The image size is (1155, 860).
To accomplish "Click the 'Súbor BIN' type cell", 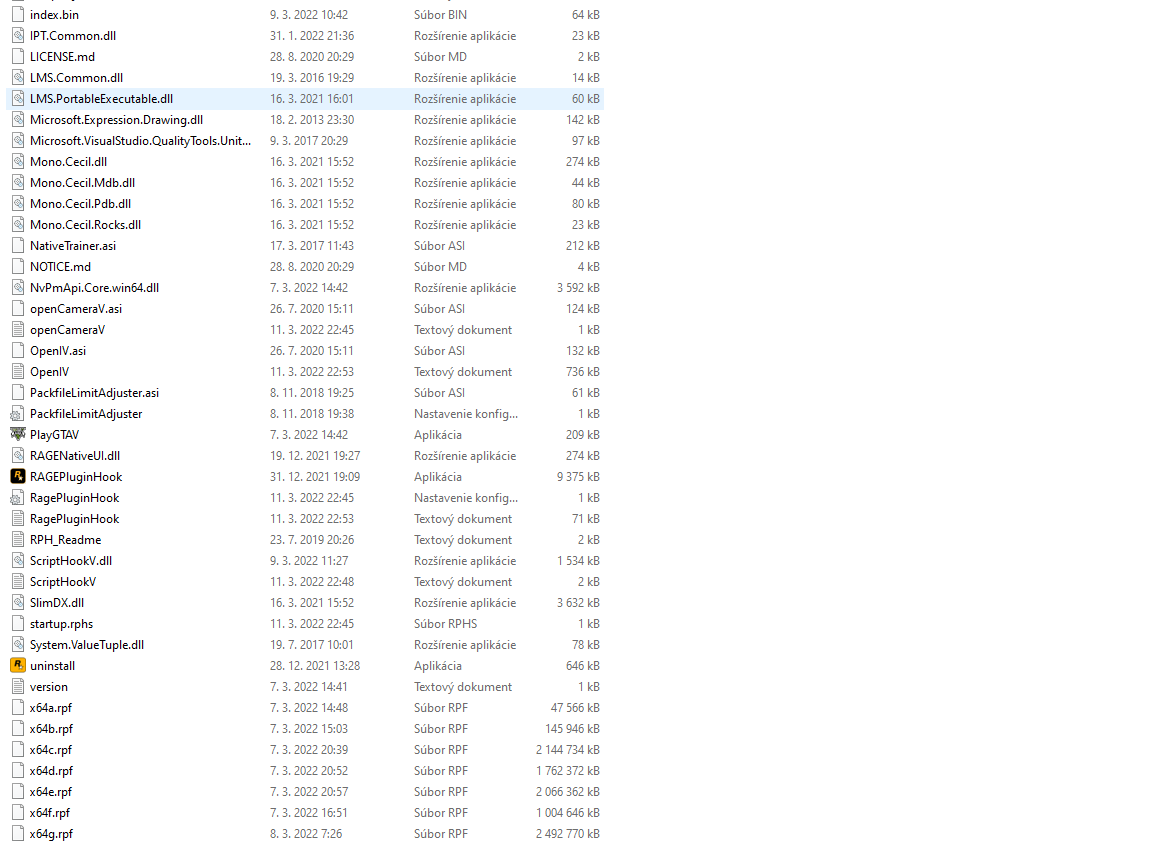I will coord(440,15).
